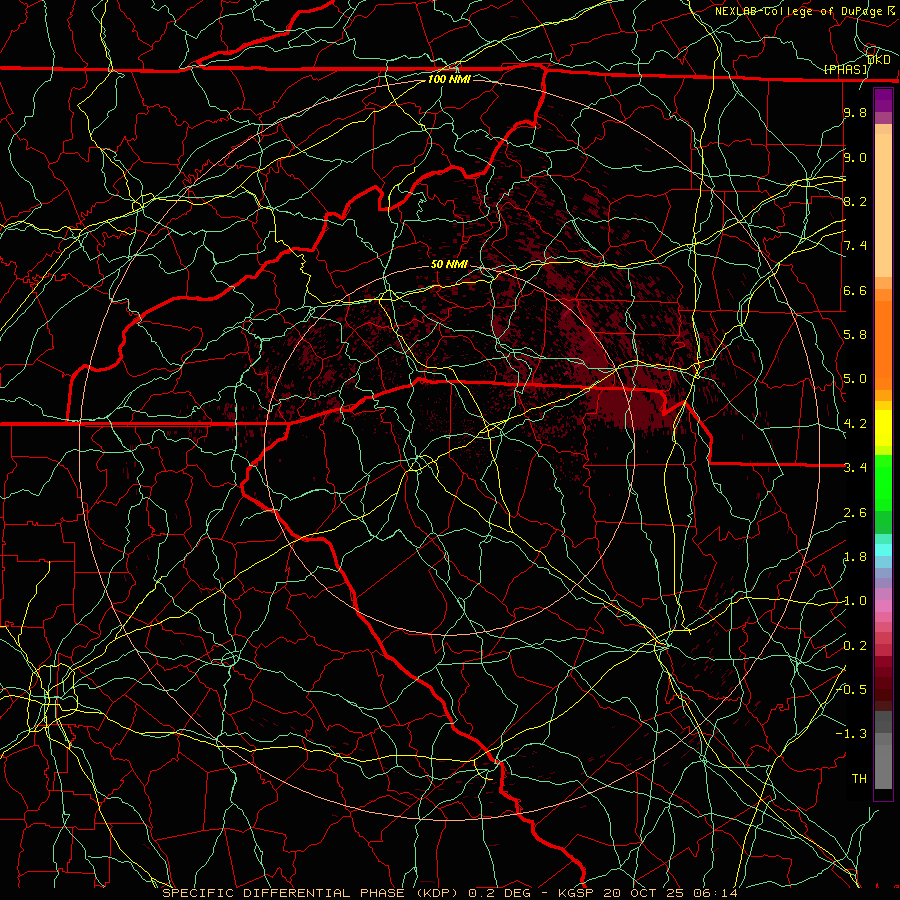This screenshot has width=900, height=900.
Task: Click the 3.4 scale value
Action: (855, 468)
